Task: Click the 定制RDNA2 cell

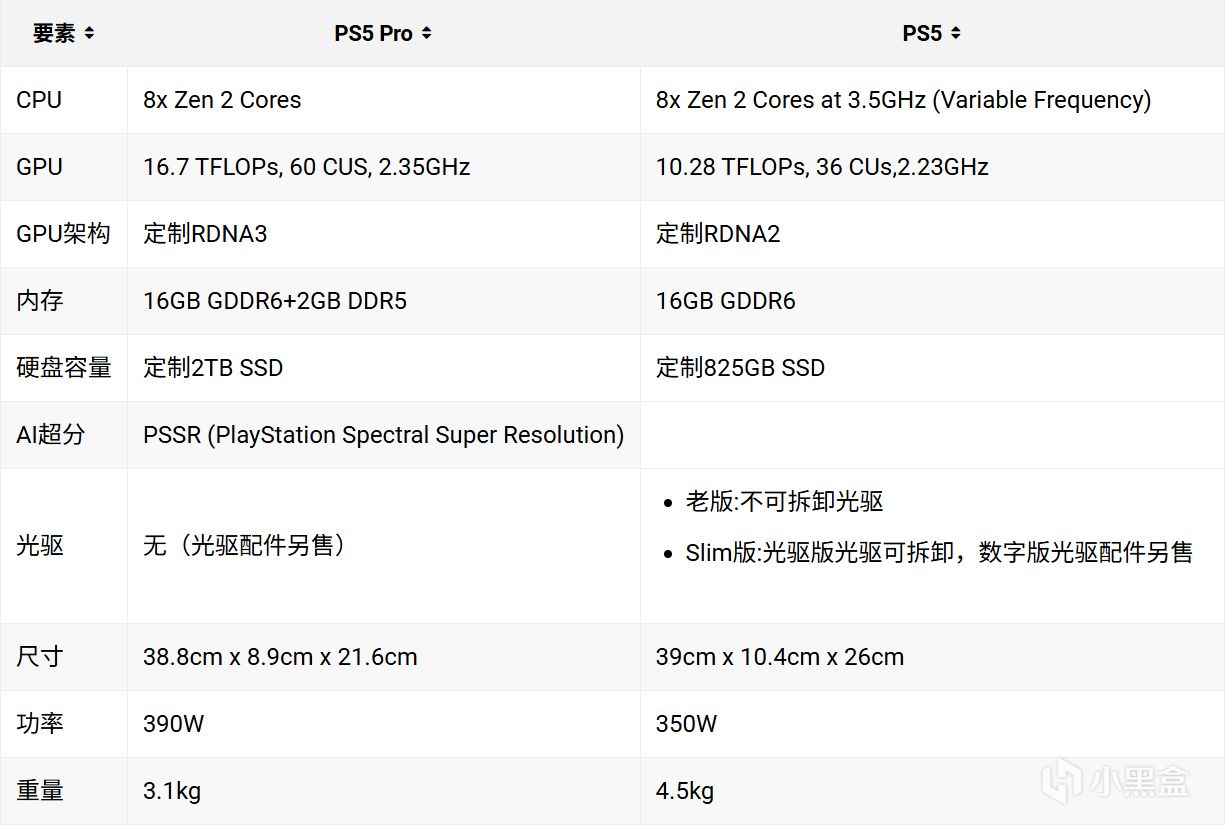Action: point(718,234)
